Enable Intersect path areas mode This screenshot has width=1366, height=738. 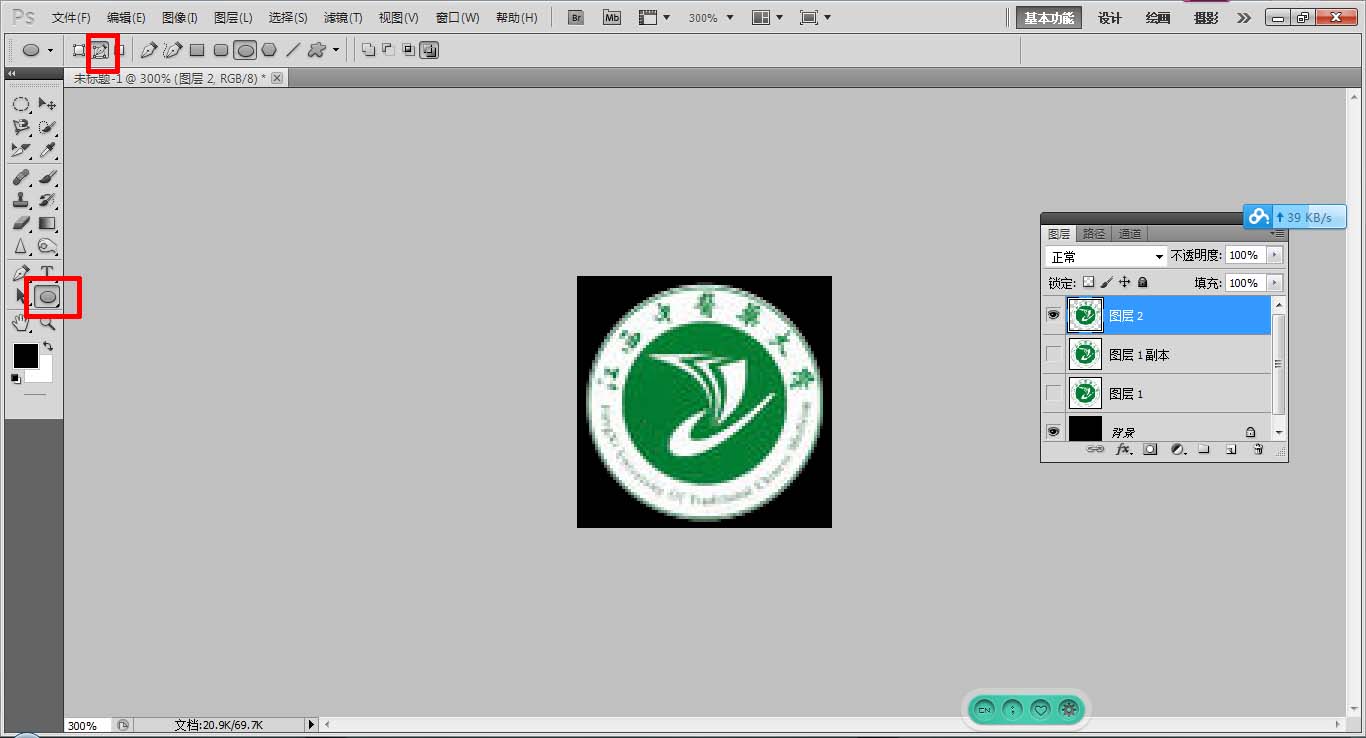(x=408, y=50)
